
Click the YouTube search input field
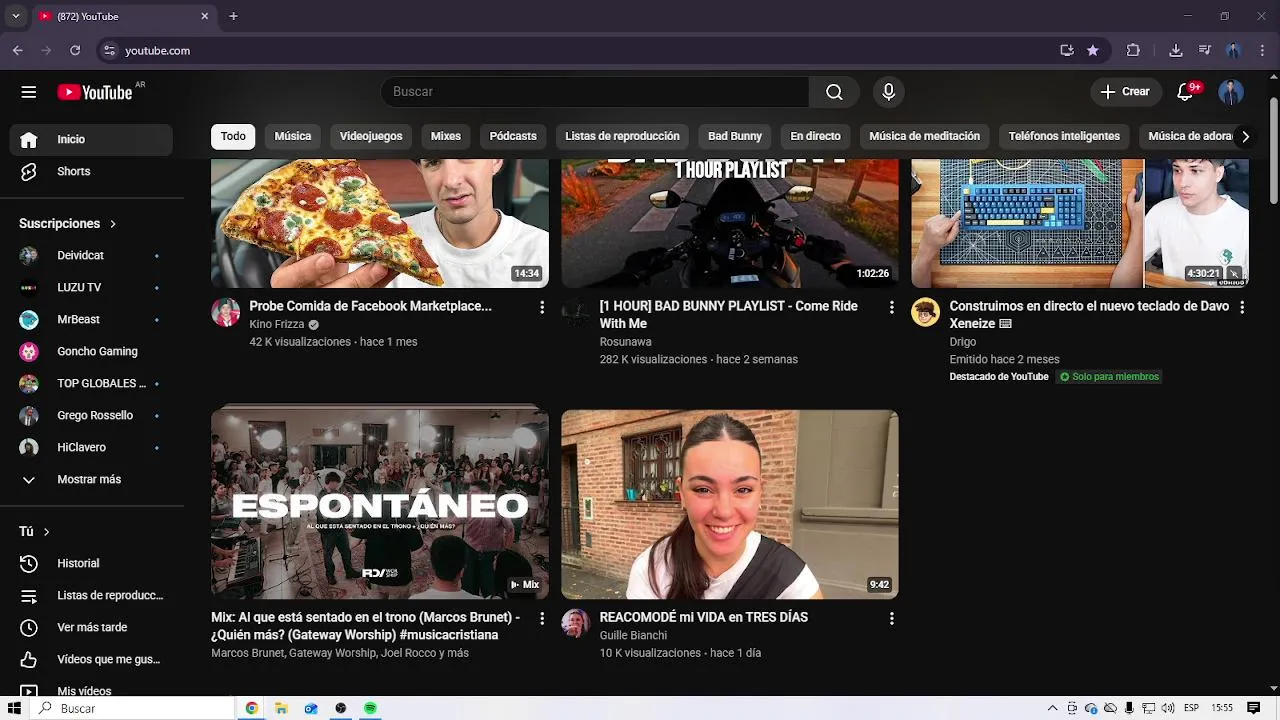coord(595,92)
